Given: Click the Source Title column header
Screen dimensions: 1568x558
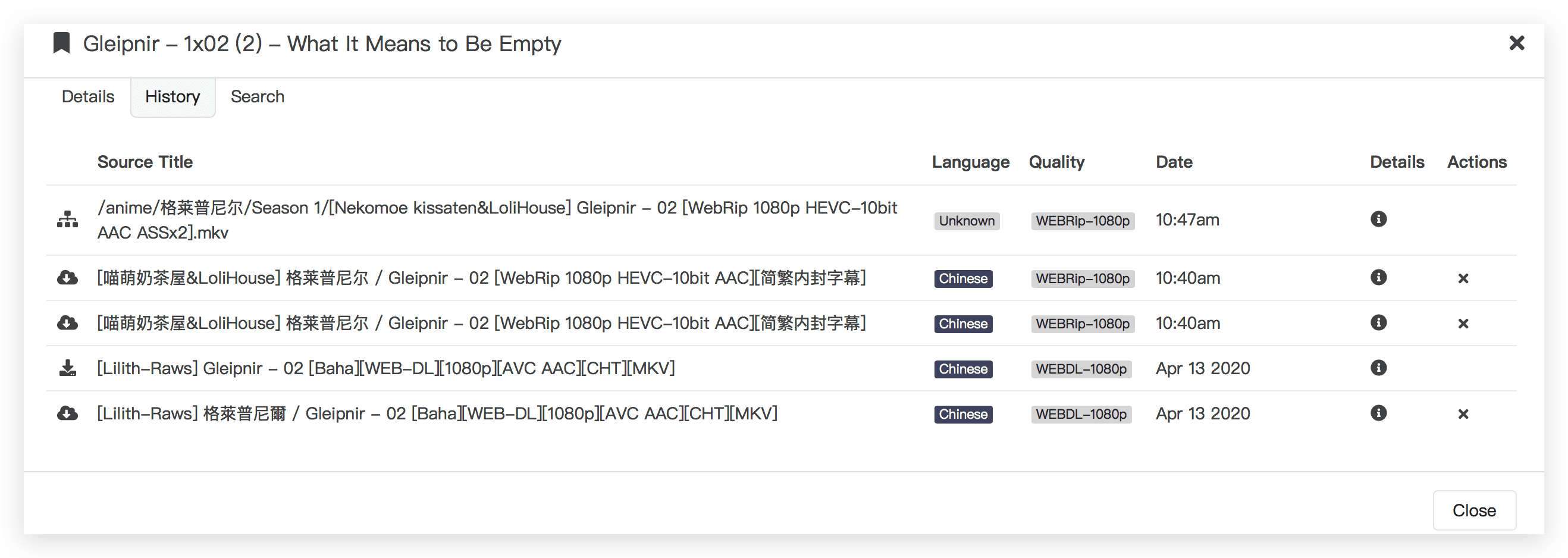Looking at the screenshot, I should coord(145,162).
